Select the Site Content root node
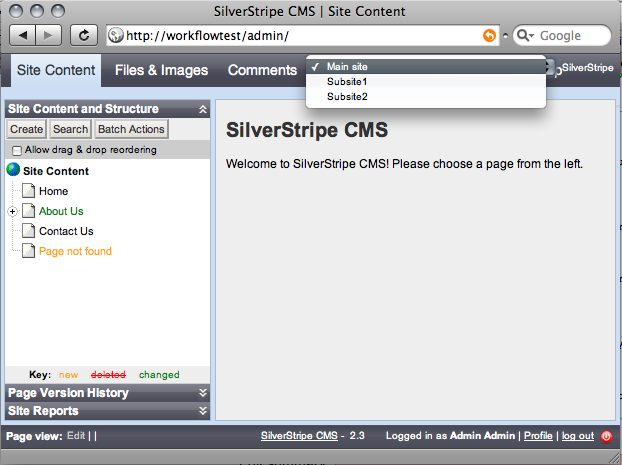The image size is (622, 465). click(56, 171)
